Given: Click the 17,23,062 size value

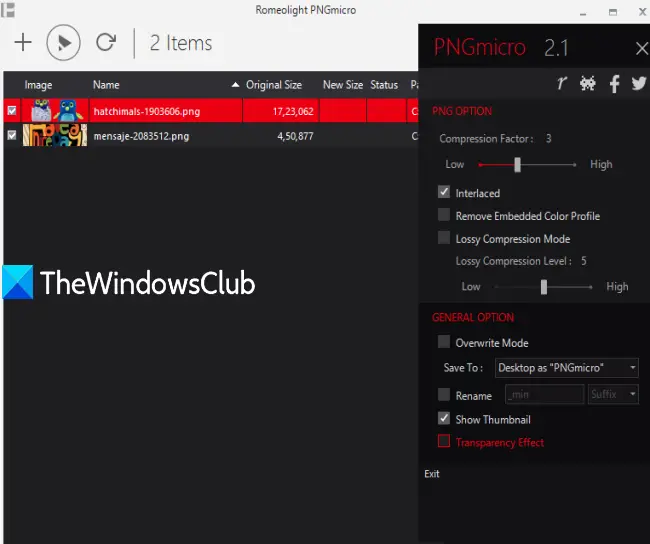Looking at the screenshot, I should click(x=293, y=112).
